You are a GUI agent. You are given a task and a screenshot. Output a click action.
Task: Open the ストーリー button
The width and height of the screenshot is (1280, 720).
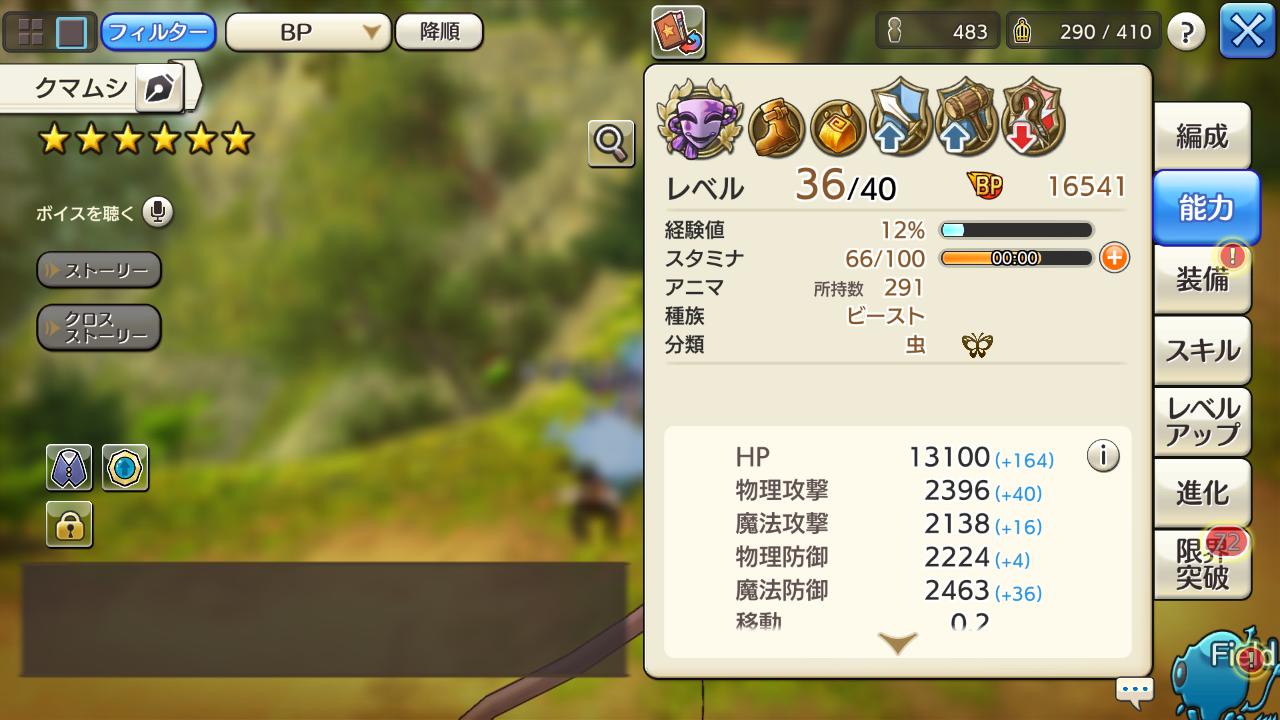coord(99,270)
